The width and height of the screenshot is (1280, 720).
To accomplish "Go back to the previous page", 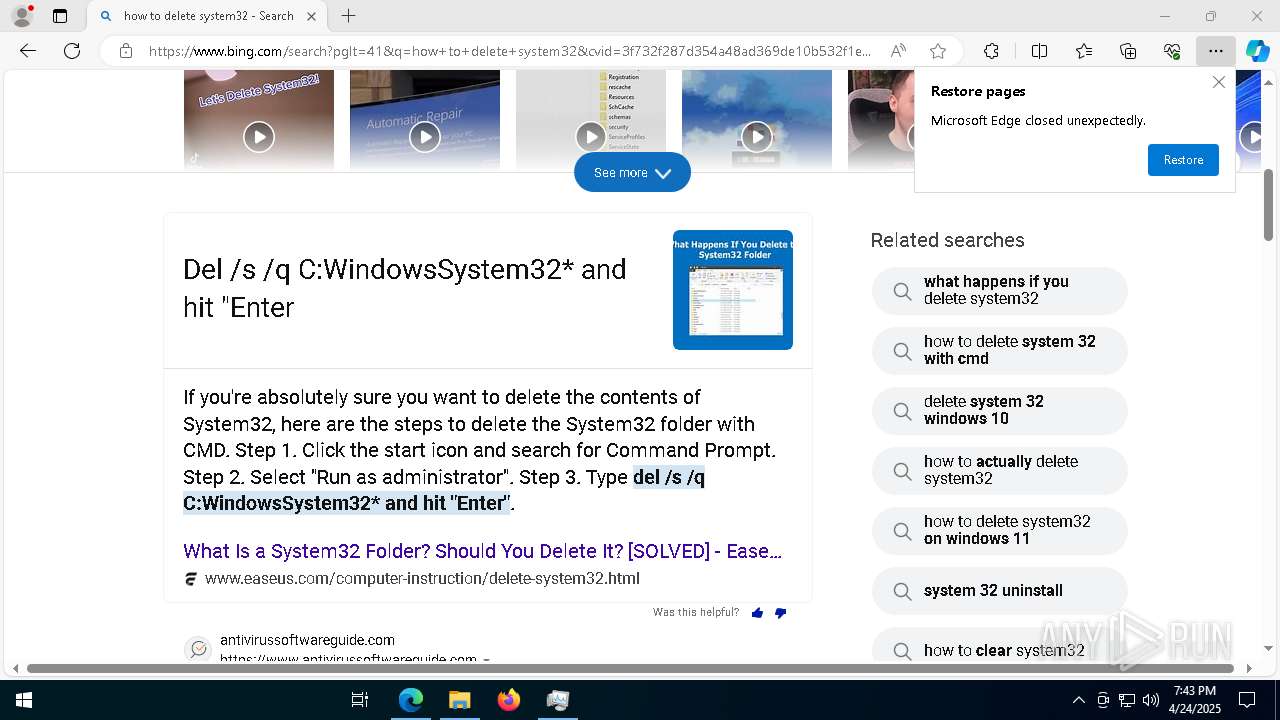I will [28, 51].
